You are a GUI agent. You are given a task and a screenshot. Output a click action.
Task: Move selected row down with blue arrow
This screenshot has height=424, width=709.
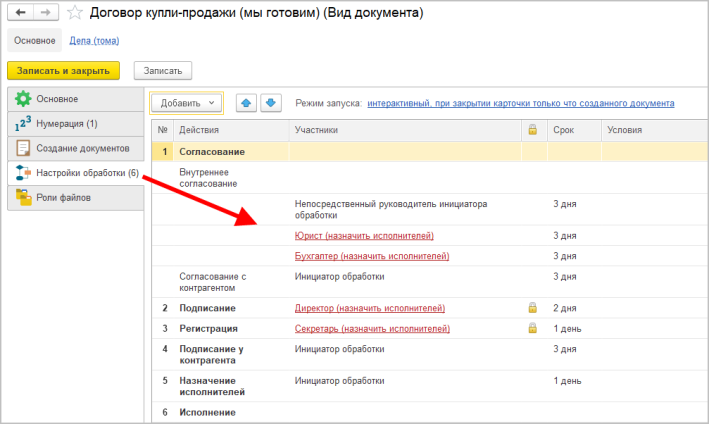tap(271, 103)
